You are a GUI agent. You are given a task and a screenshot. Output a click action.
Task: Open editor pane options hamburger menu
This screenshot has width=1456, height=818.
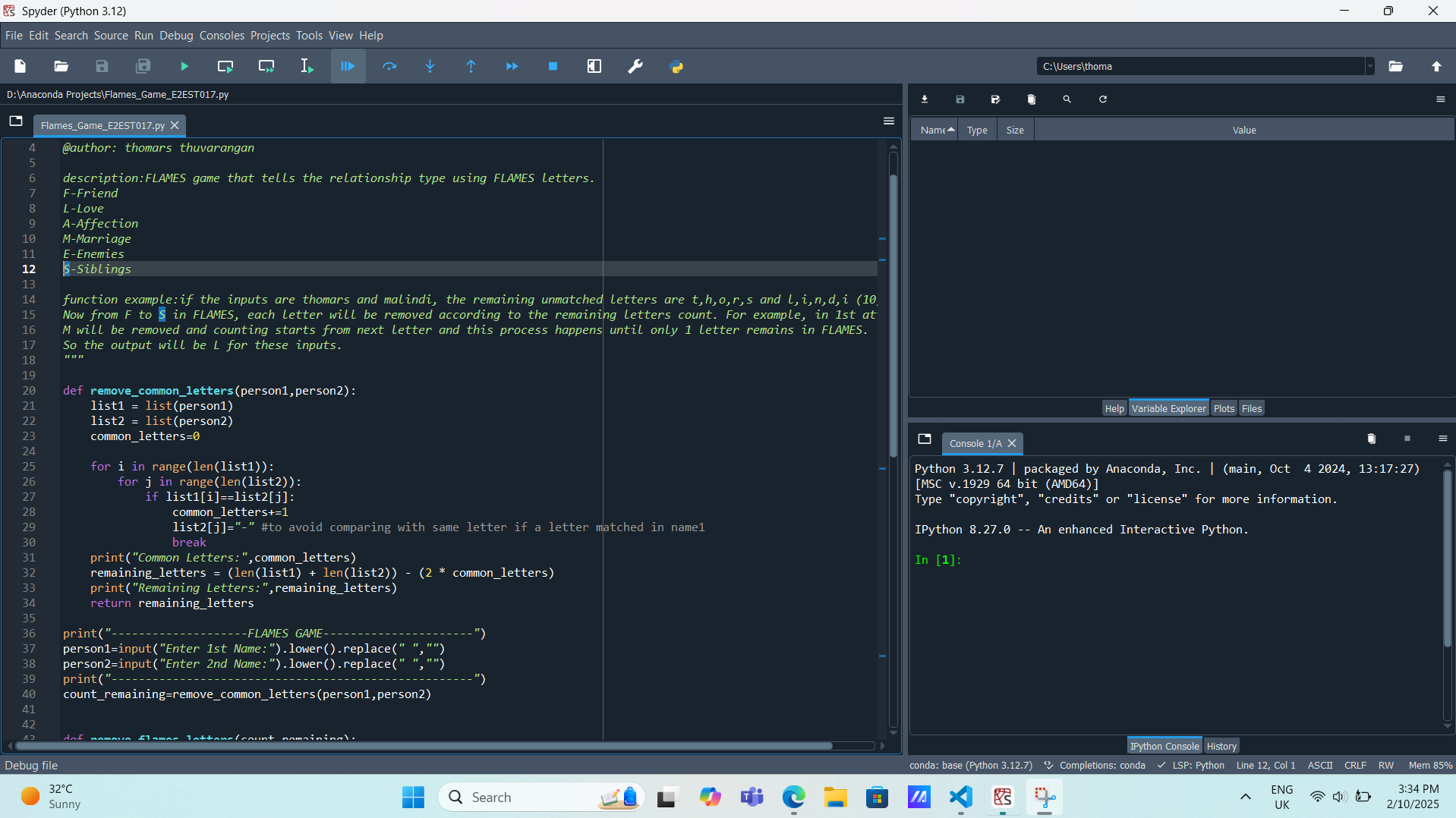click(x=889, y=121)
